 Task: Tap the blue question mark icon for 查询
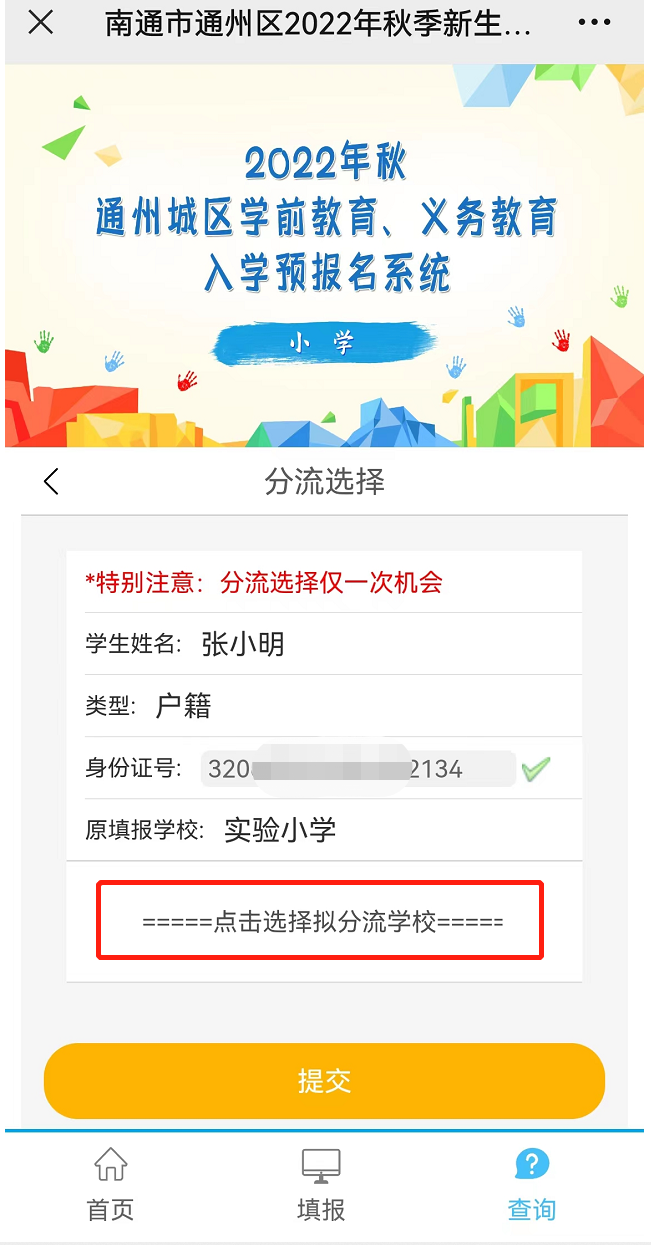531,1164
